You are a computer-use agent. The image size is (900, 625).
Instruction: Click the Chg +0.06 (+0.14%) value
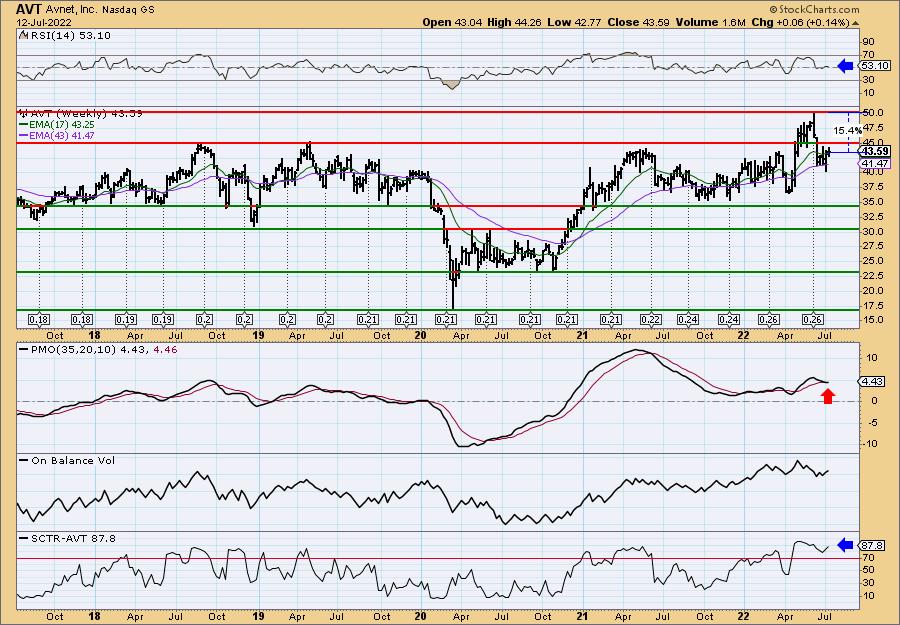point(799,22)
